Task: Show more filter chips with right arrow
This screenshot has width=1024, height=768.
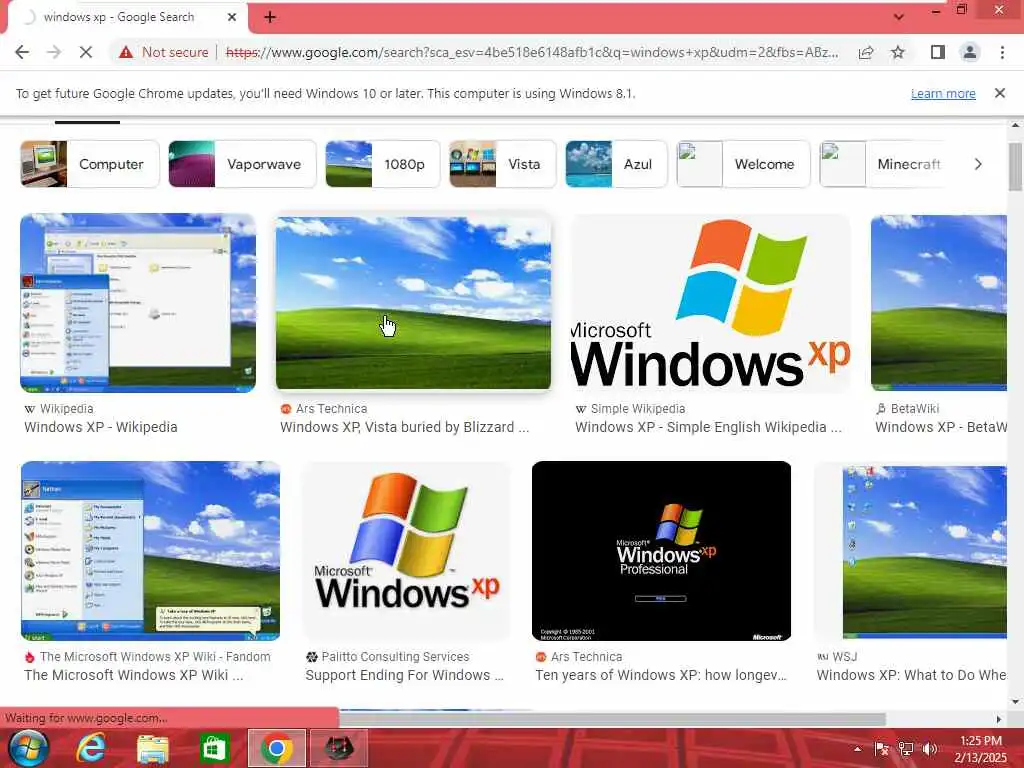Action: (978, 164)
